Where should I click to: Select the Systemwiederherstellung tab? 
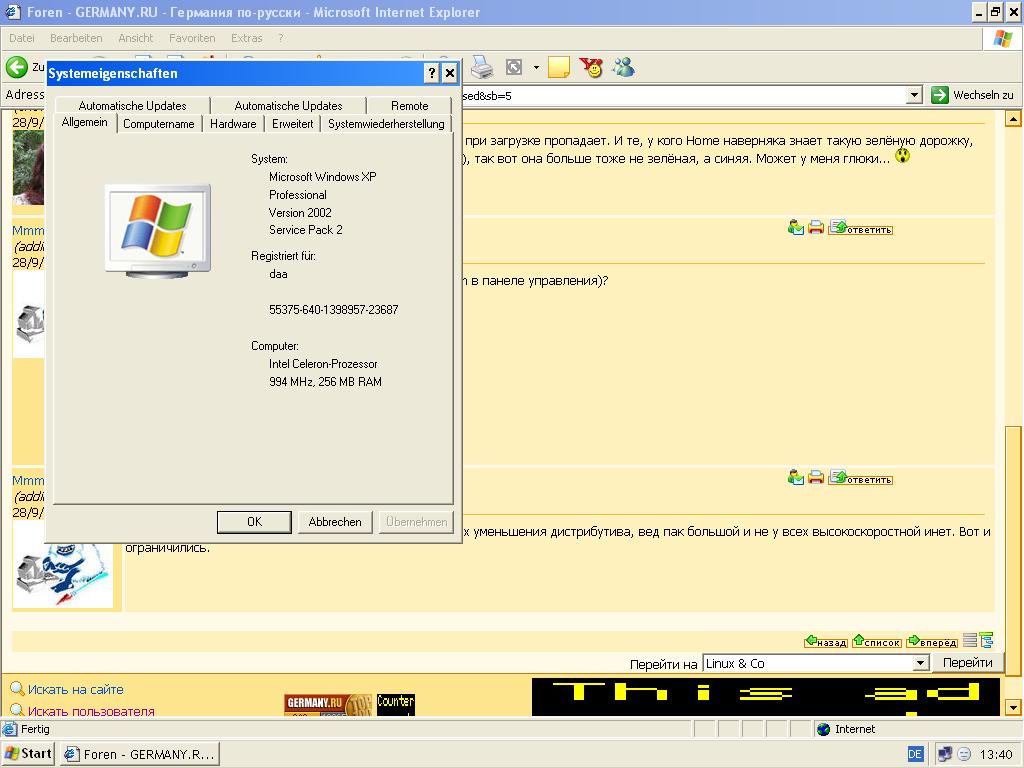click(386, 124)
